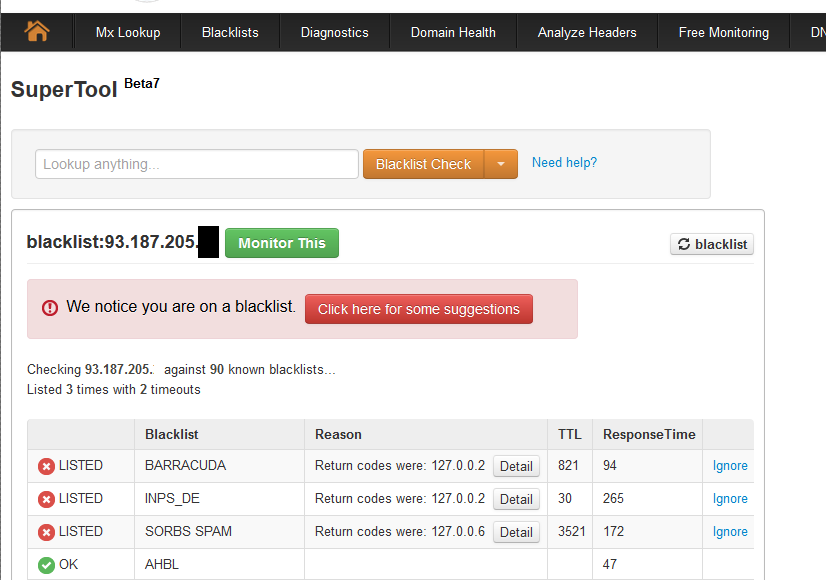Click the red LISTED icon beside INPS_DE
The width and height of the screenshot is (826, 580).
pos(46,498)
